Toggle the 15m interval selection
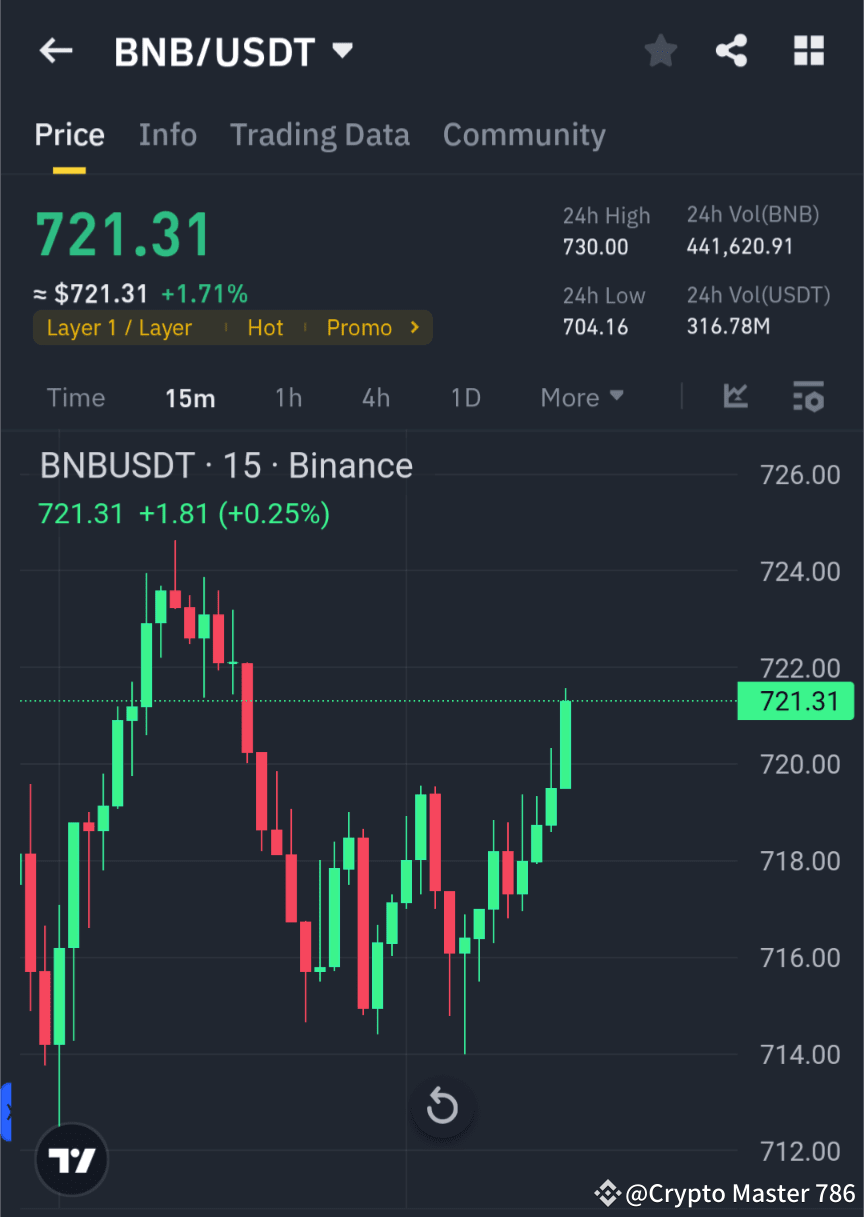 (190, 397)
